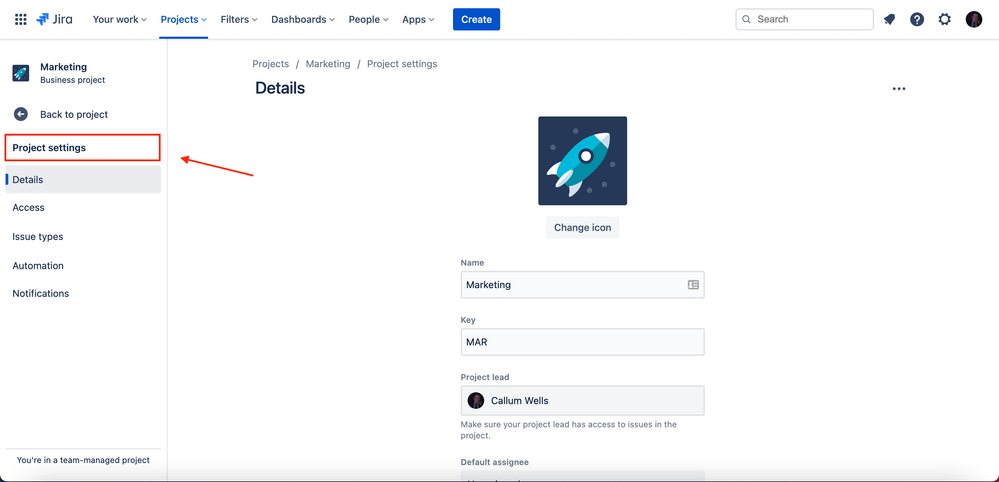This screenshot has height=482, width=999.
Task: Open the user profile avatar
Action: pos(974,19)
